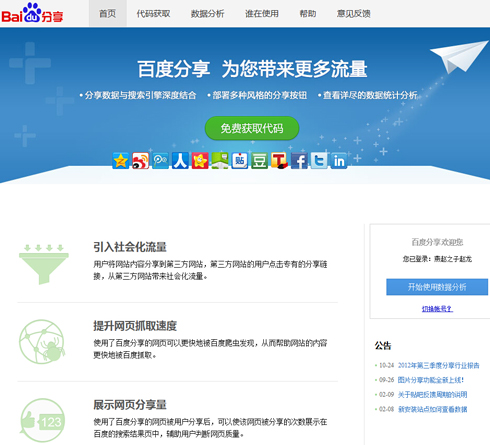Follow the 切换账号 link

point(437,309)
